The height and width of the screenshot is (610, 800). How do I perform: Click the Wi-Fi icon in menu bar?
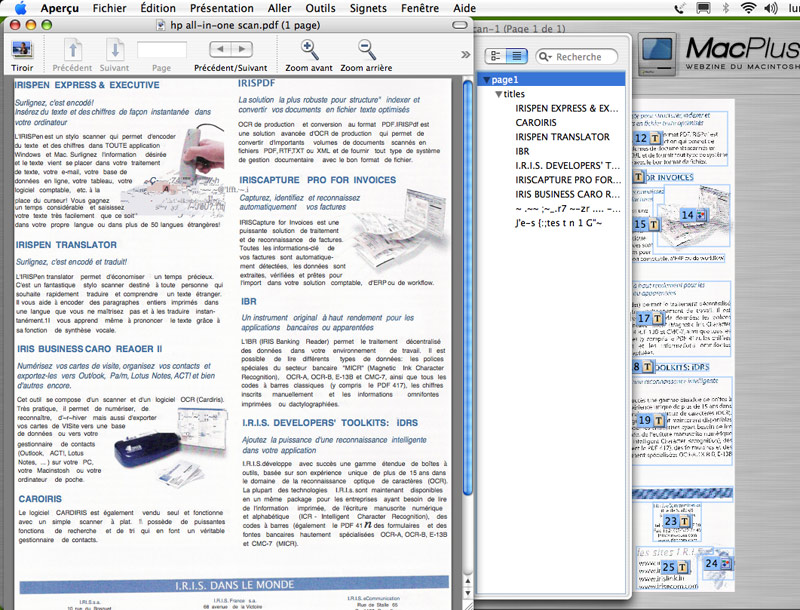[748, 8]
